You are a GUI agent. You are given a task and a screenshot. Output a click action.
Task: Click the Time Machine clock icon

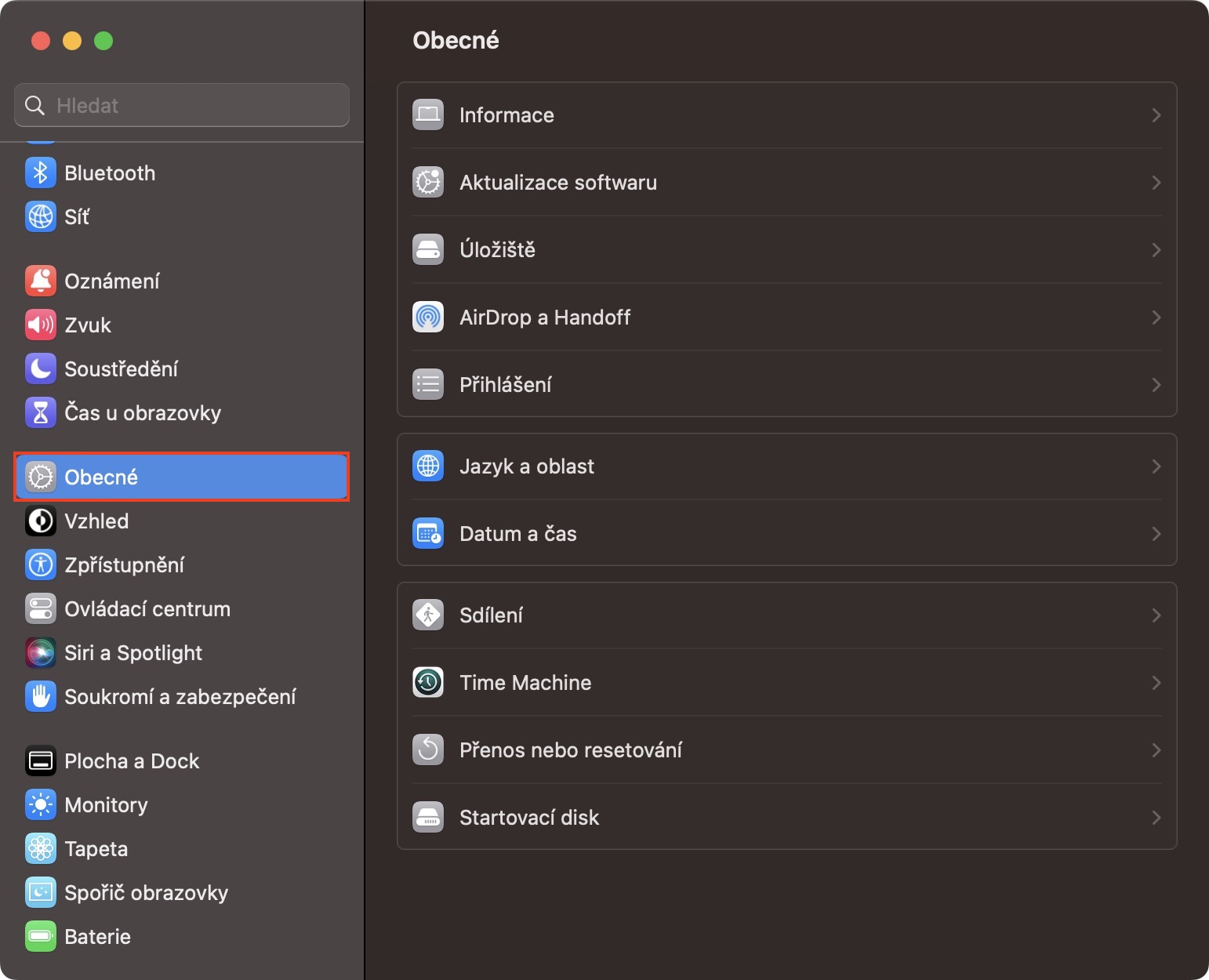click(x=428, y=683)
